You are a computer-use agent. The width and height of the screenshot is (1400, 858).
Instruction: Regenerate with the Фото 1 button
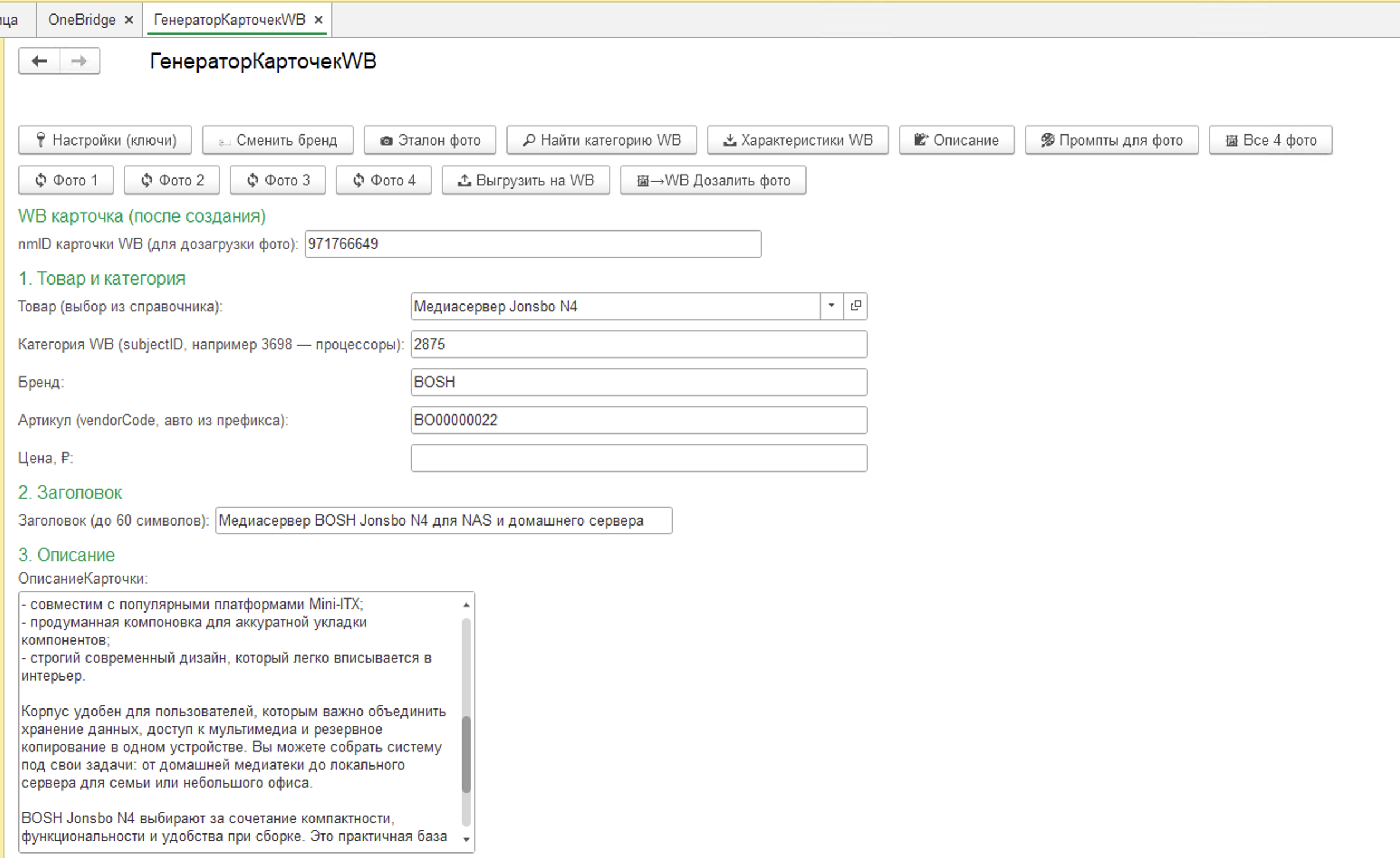point(66,181)
